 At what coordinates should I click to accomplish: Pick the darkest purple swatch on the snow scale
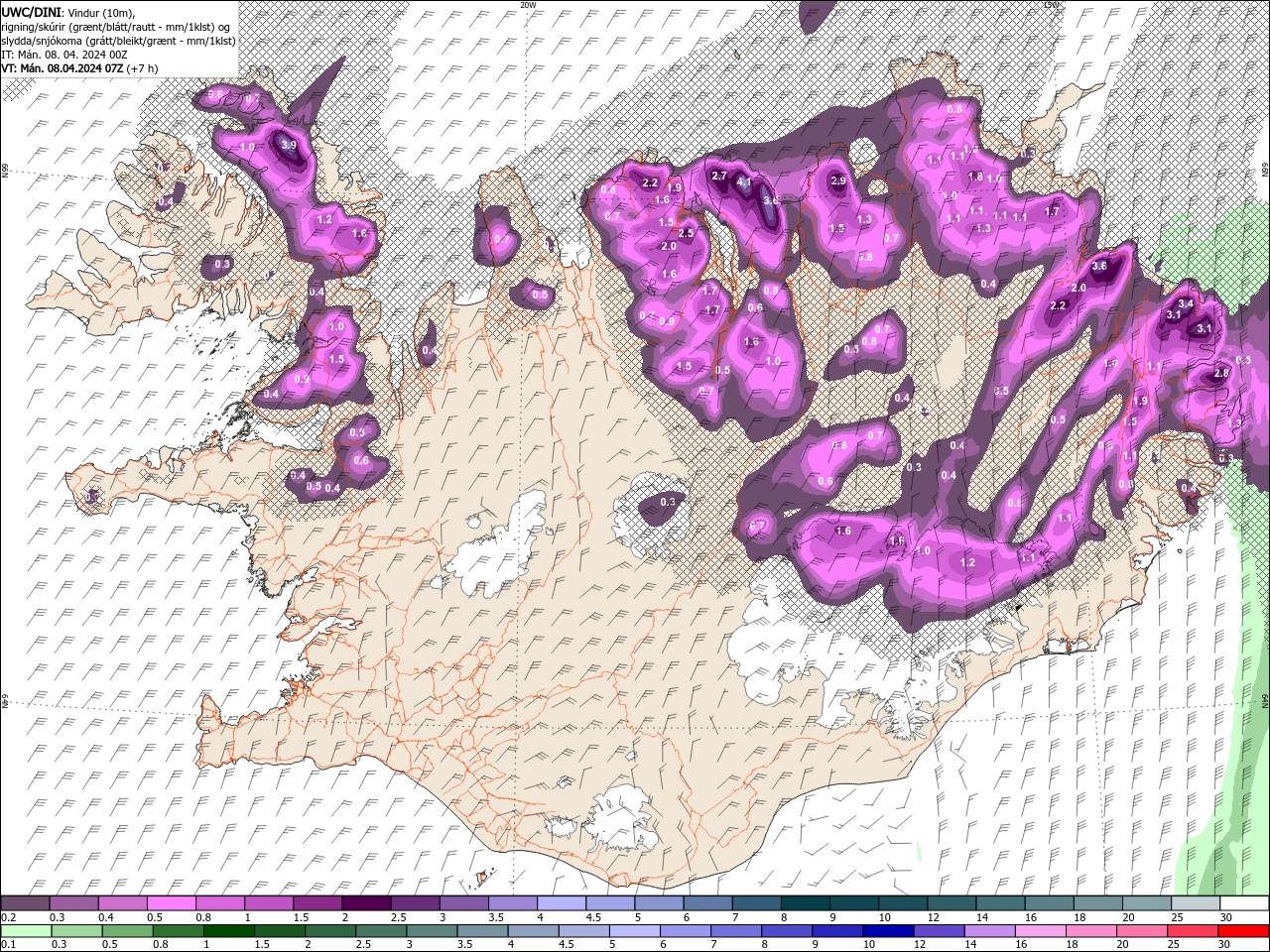tap(365, 903)
